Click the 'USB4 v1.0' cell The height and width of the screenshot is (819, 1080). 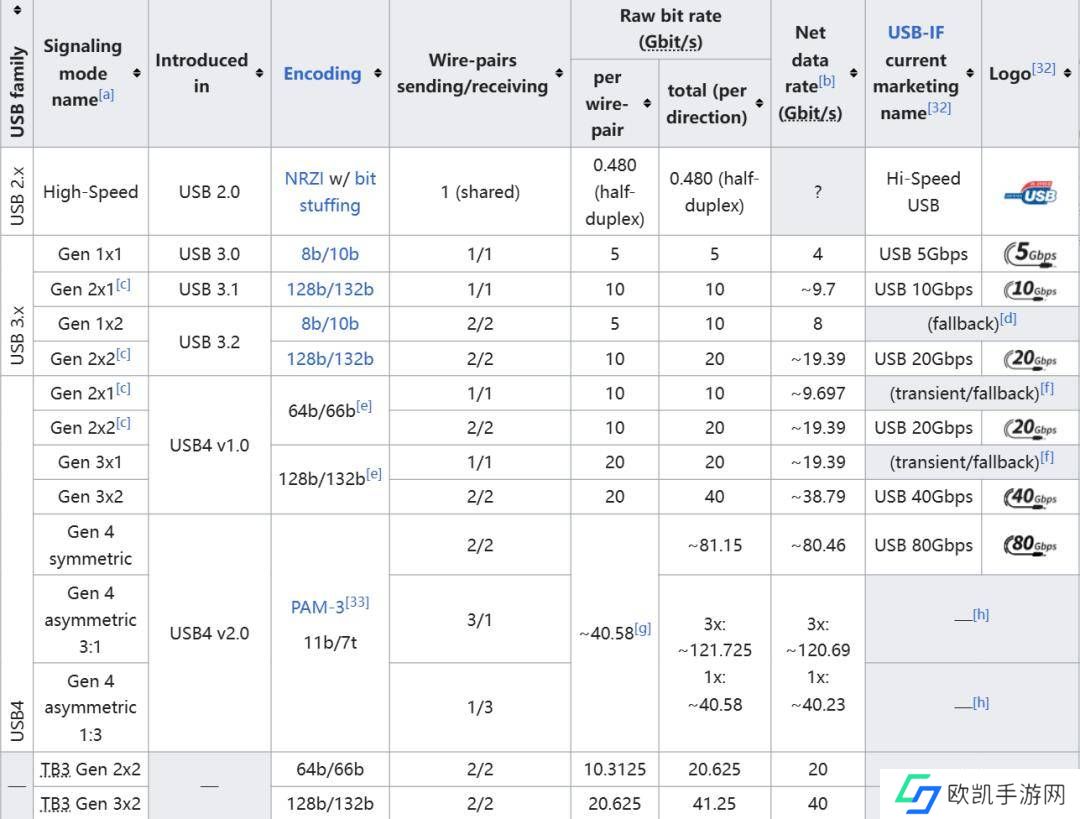click(x=209, y=445)
